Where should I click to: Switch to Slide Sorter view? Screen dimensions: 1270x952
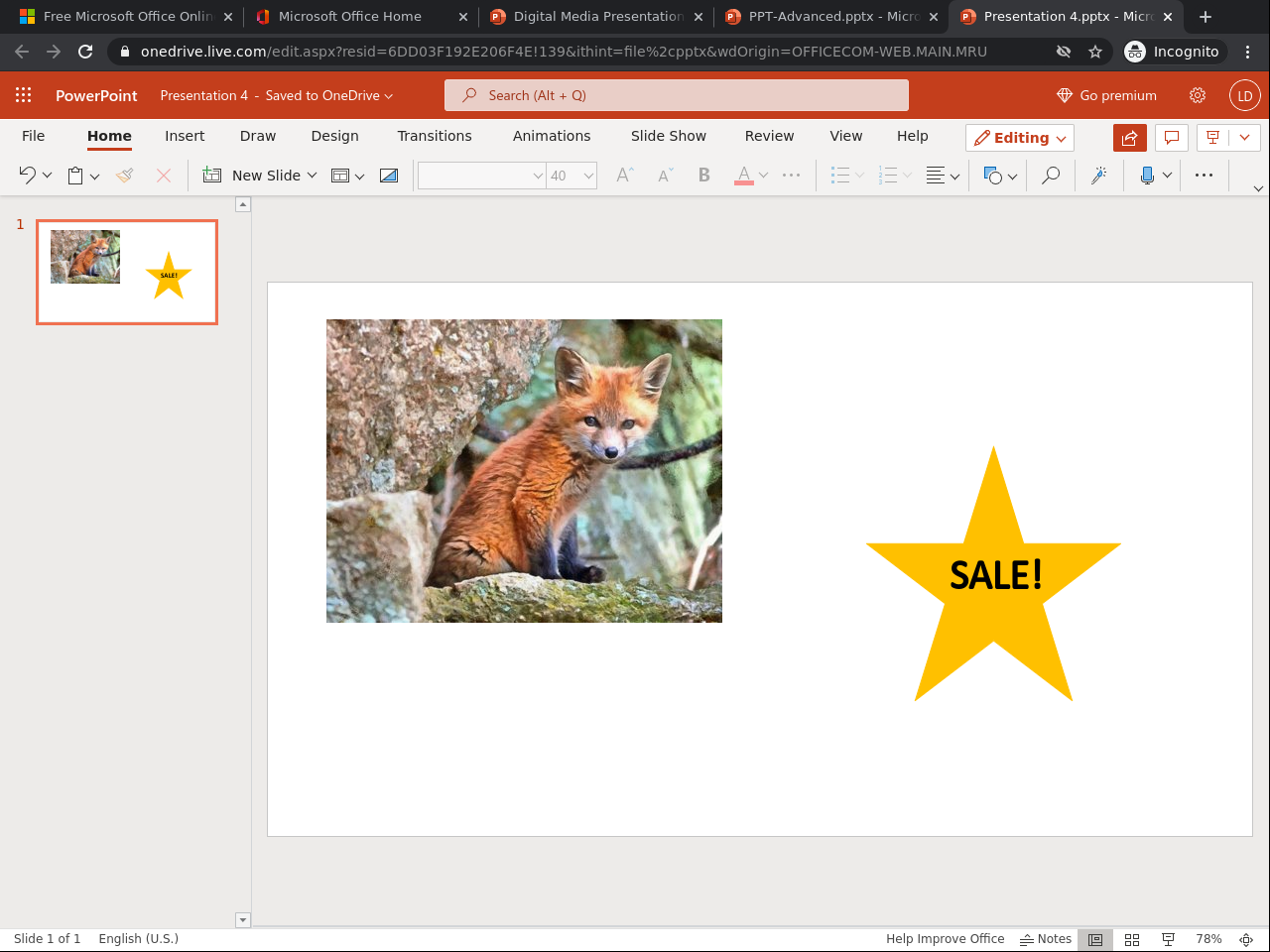tap(1132, 939)
